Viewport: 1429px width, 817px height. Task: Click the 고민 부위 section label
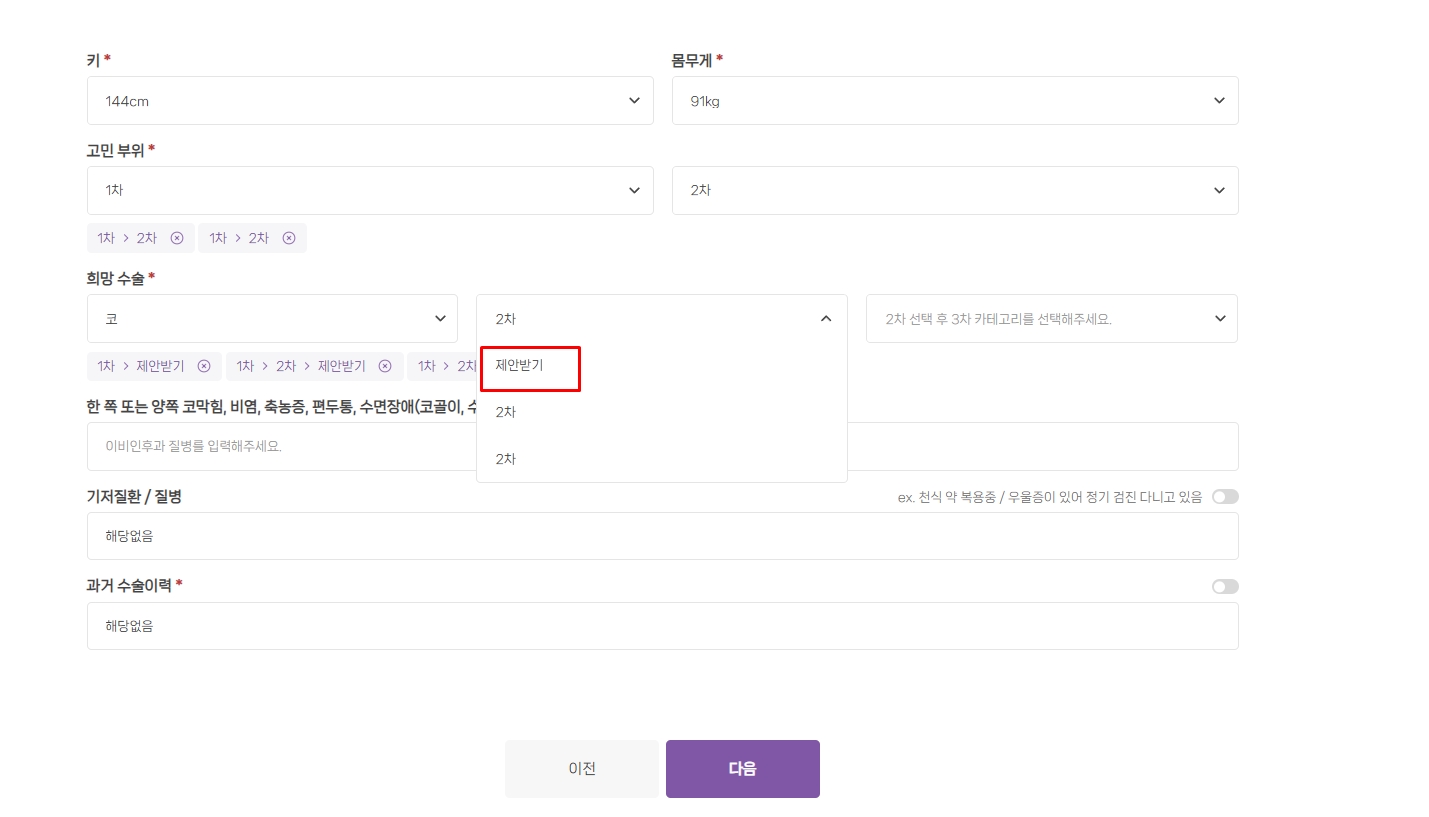tap(116, 150)
